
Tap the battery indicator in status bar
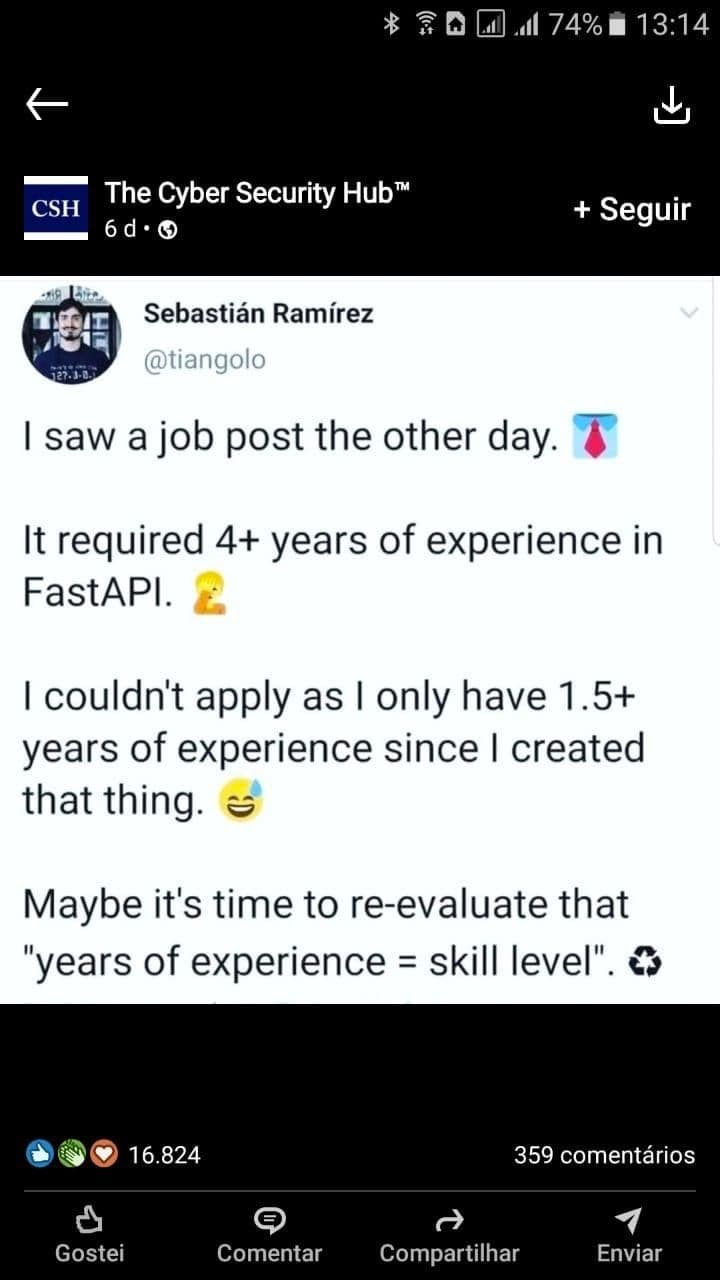pos(617,26)
